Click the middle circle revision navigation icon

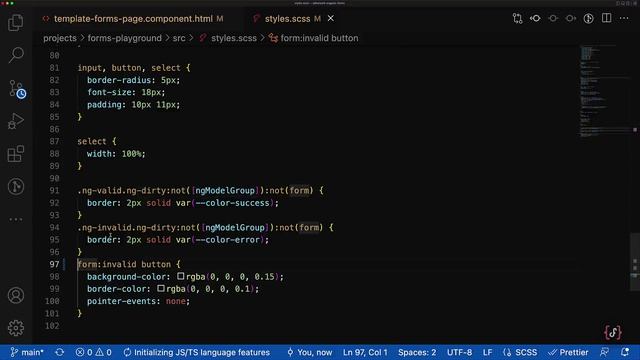[553, 18]
